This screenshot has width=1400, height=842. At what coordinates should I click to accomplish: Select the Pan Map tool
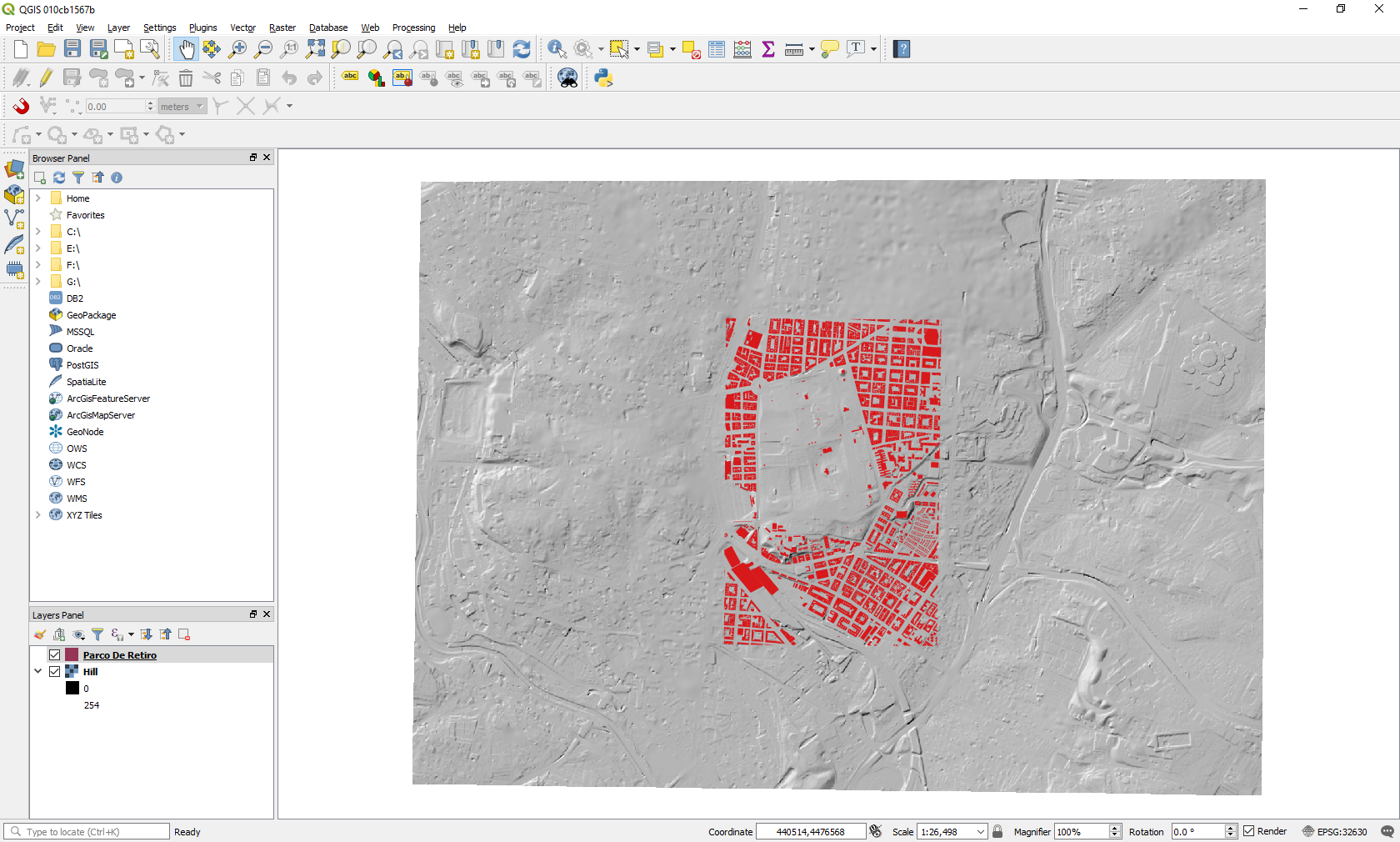[186, 48]
